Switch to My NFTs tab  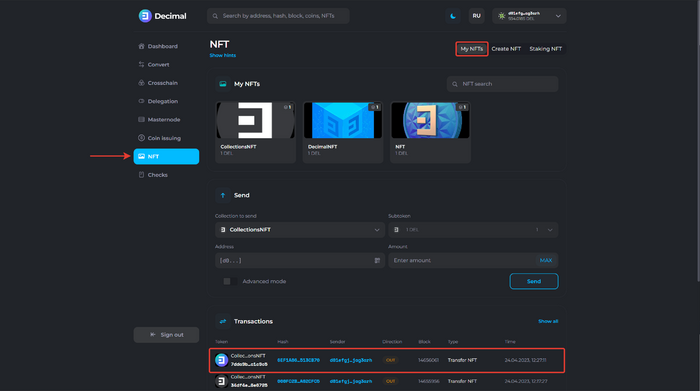[x=472, y=49]
